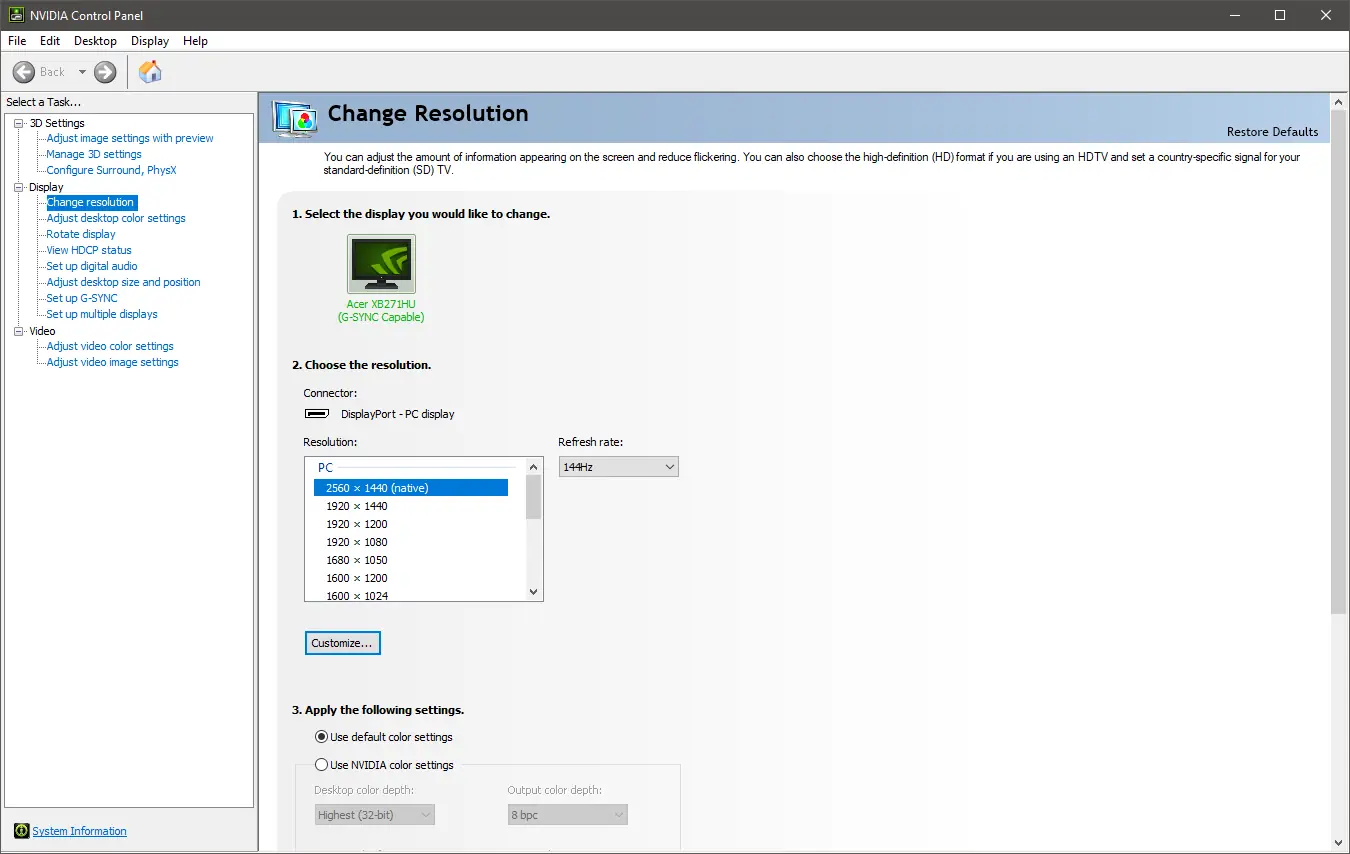Open View HDCP status

click(89, 250)
